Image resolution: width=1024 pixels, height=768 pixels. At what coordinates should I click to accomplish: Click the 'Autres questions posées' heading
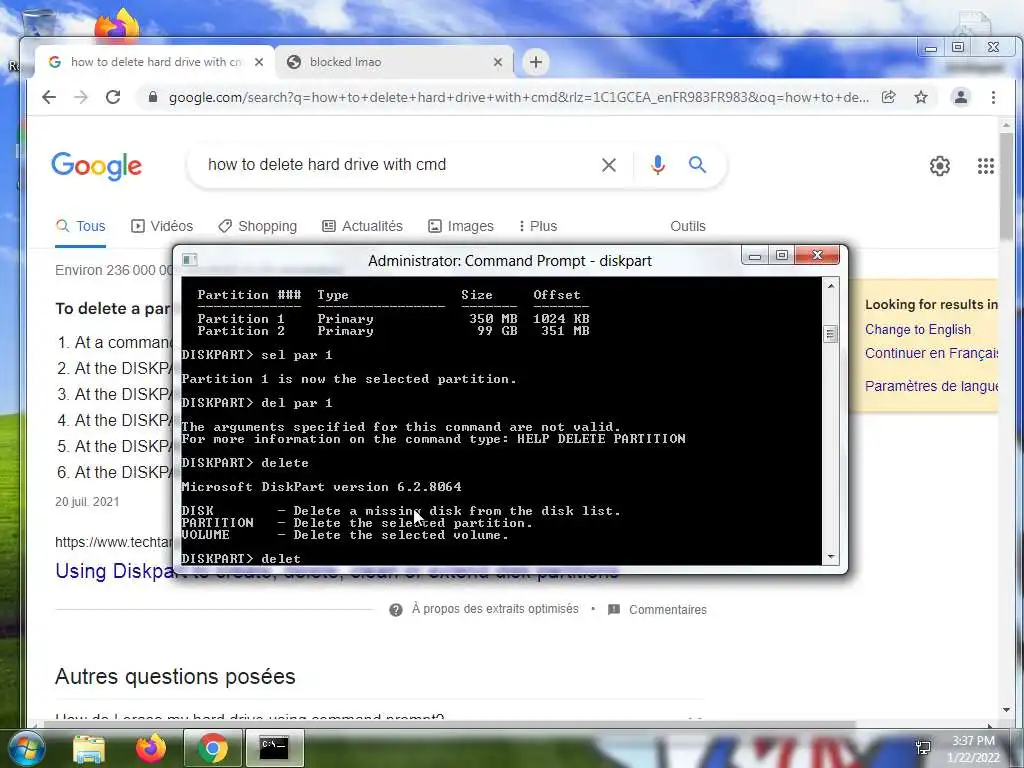175,677
